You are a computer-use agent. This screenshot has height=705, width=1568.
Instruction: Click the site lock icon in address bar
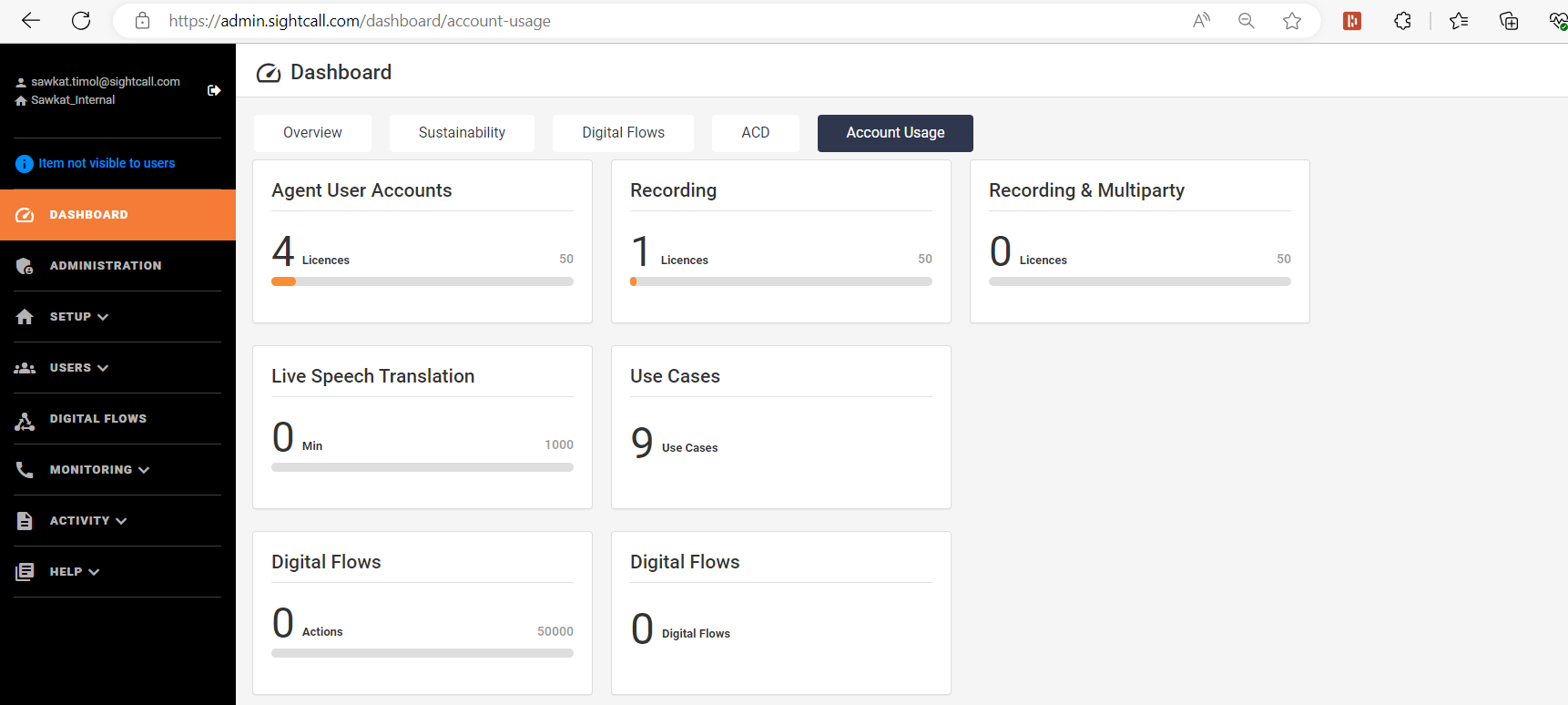142,21
